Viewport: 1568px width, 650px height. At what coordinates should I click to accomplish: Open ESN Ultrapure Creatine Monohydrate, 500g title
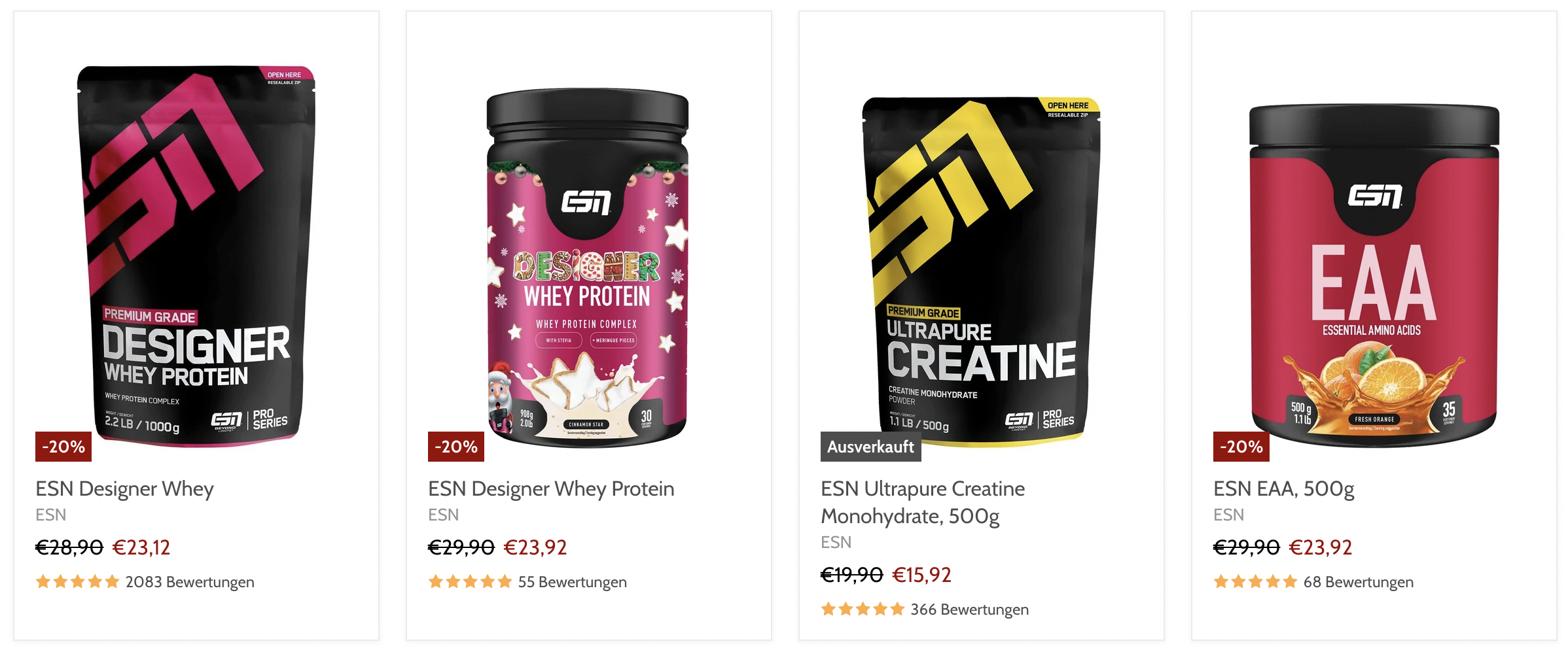pos(923,502)
